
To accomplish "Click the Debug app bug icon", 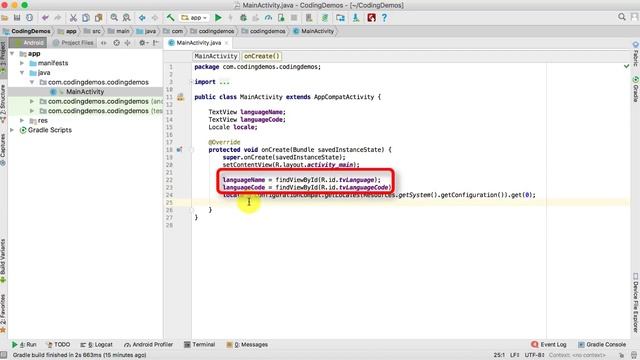I will click(243, 18).
